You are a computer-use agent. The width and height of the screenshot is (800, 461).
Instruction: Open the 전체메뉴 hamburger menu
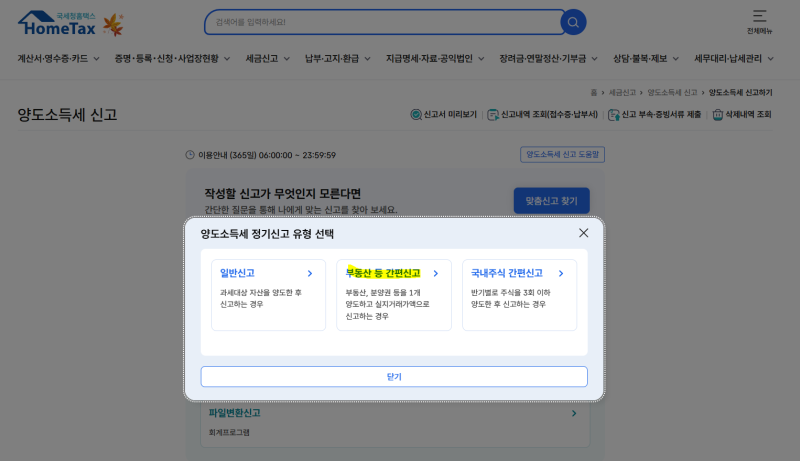759,22
